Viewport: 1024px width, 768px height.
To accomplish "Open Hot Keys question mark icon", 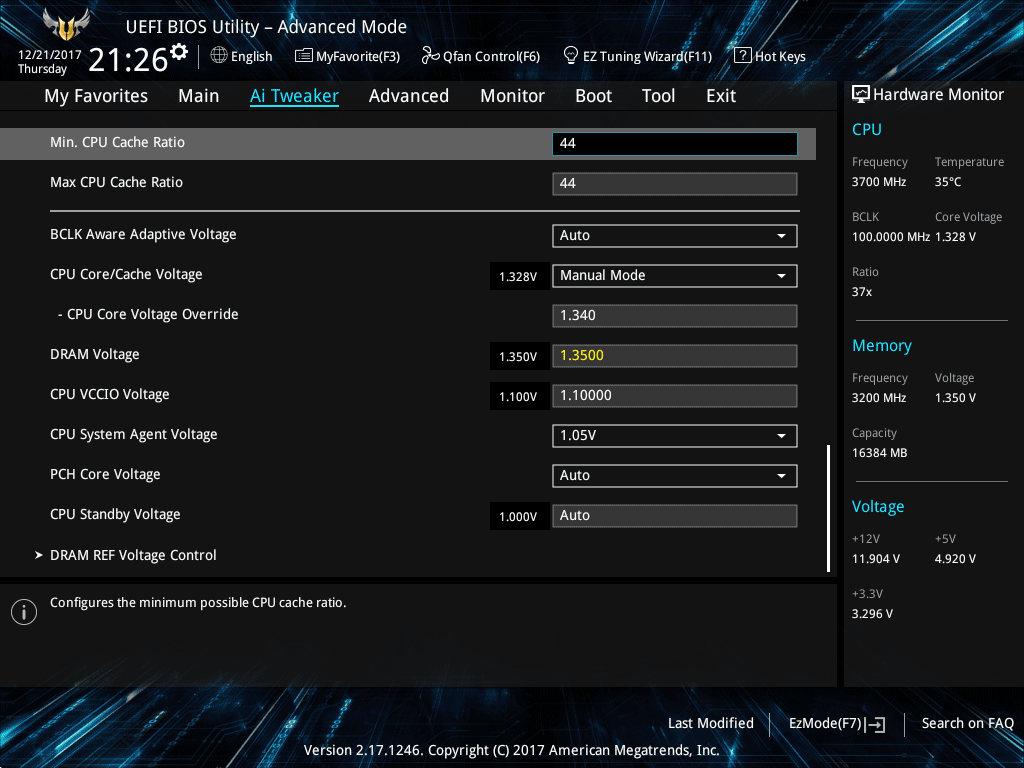I will (743, 56).
